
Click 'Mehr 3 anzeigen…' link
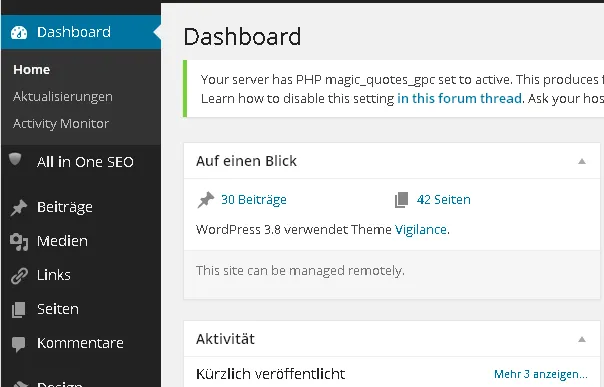click(541, 374)
